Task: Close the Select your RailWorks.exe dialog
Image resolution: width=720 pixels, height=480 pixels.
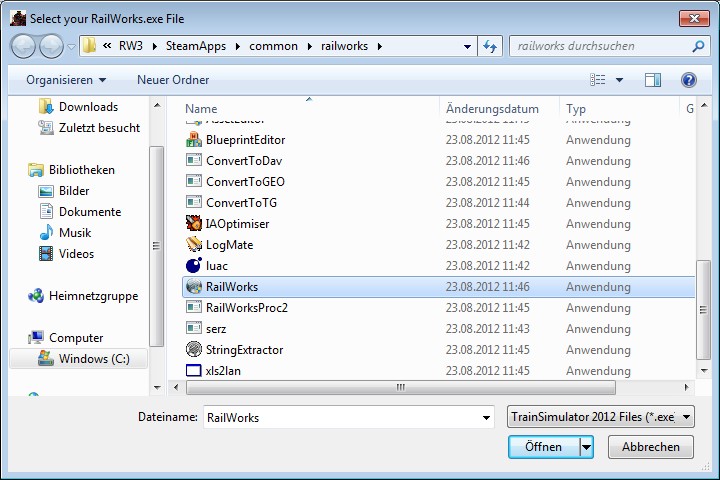Action: (694, 19)
